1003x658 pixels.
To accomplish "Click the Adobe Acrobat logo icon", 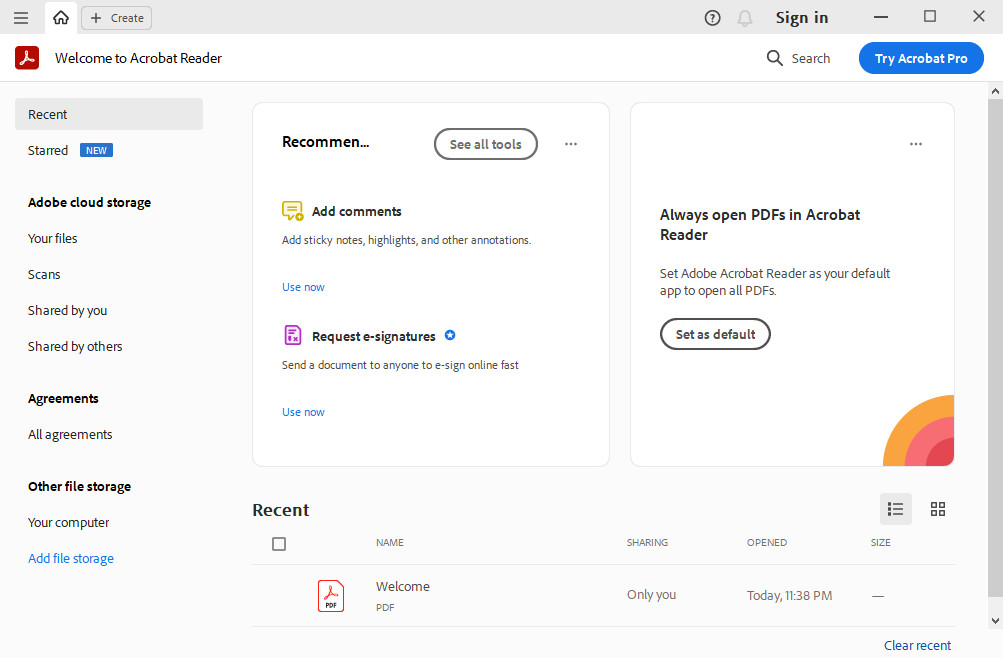I will pos(27,58).
